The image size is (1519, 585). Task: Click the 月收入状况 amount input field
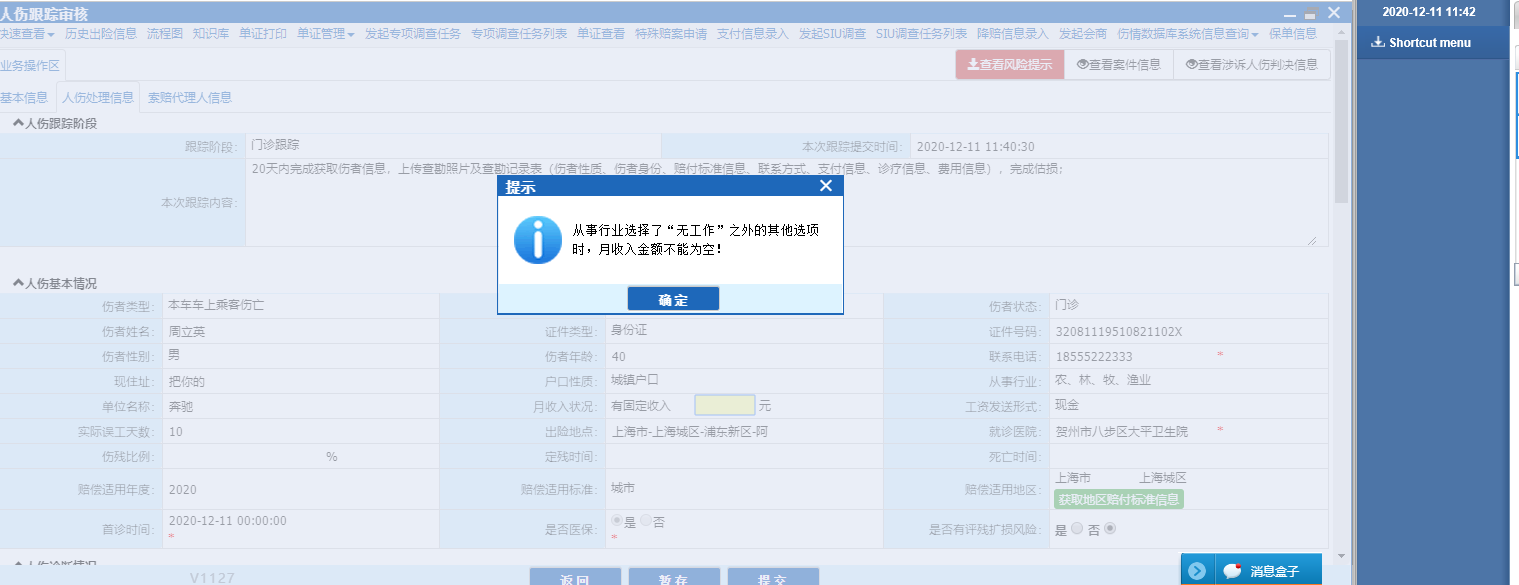click(725, 405)
